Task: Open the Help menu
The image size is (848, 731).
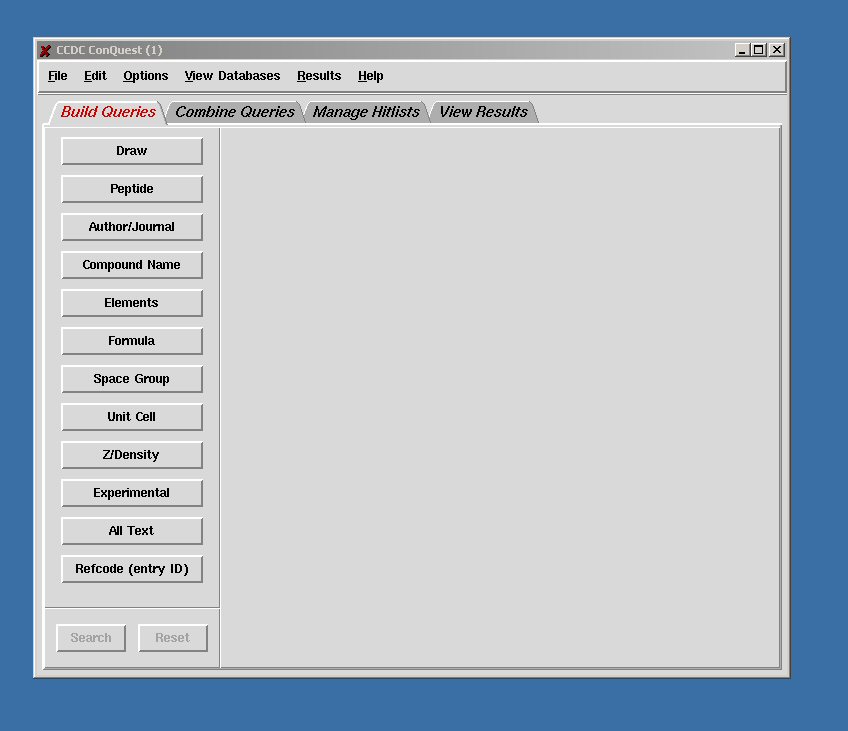Action: (x=370, y=76)
